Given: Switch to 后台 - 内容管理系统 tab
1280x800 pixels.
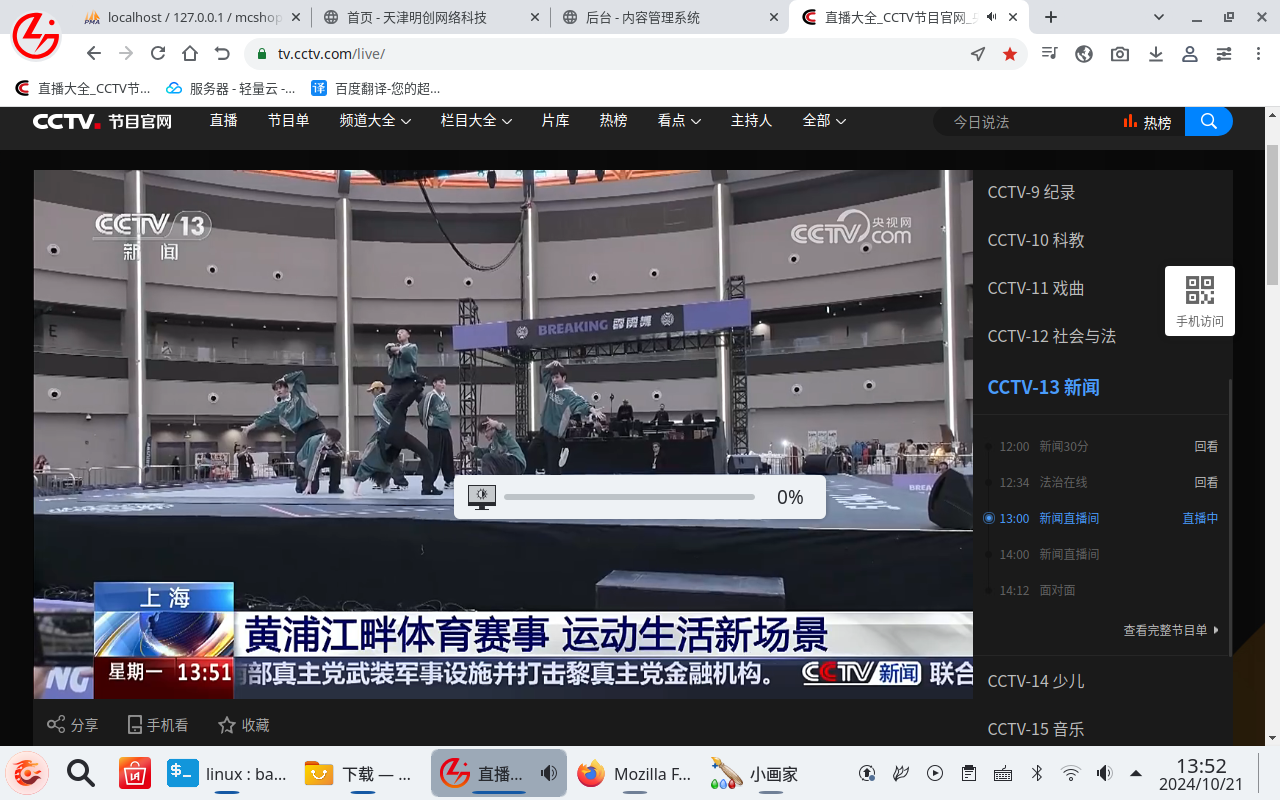Looking at the screenshot, I should [668, 17].
